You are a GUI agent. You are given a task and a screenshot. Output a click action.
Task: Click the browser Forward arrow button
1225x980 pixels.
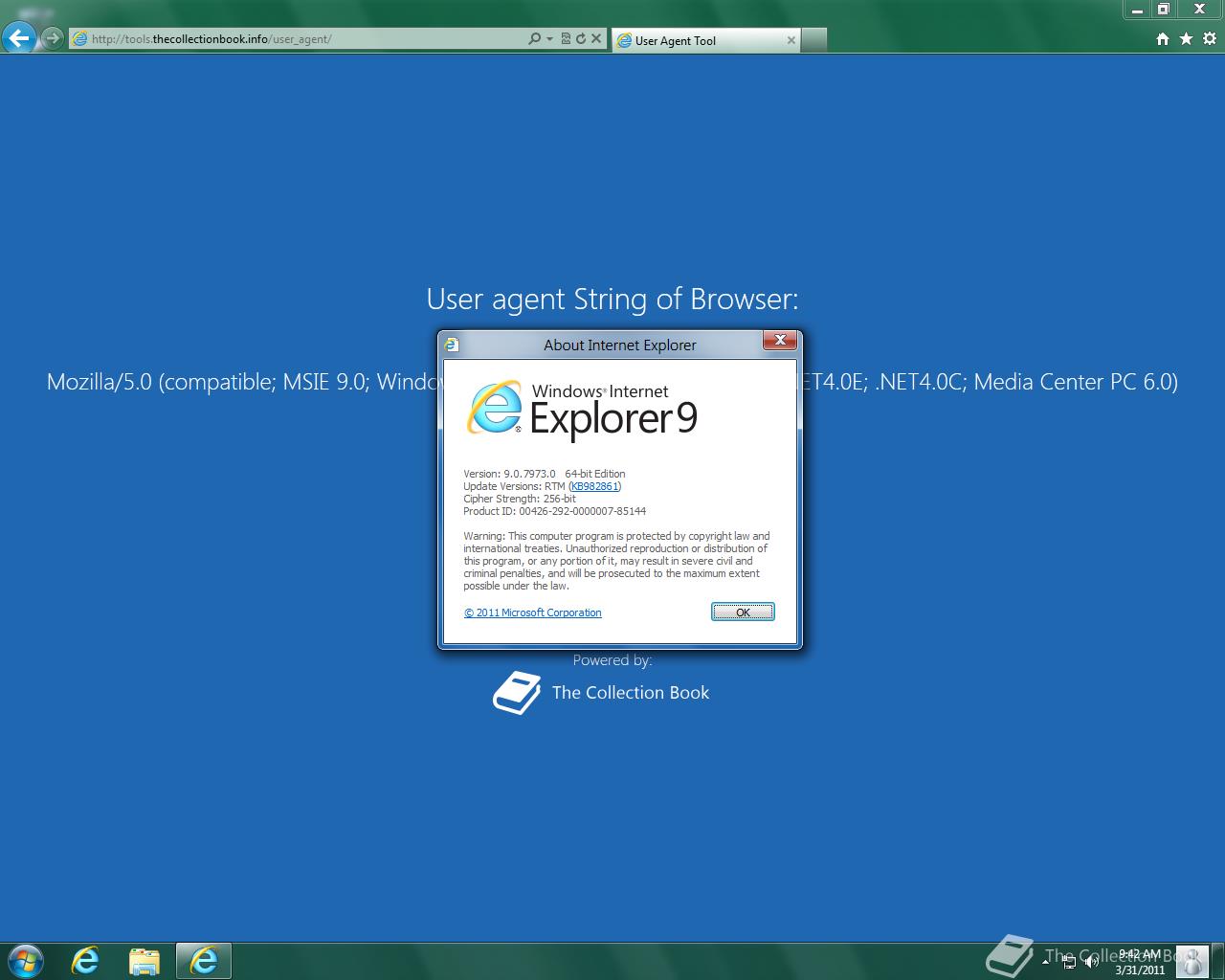click(53, 38)
